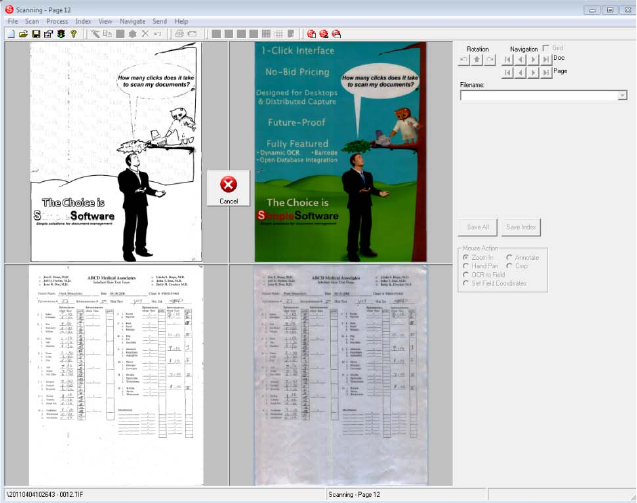637x503 pixels.
Task: Open the Process menu
Action: [57, 21]
